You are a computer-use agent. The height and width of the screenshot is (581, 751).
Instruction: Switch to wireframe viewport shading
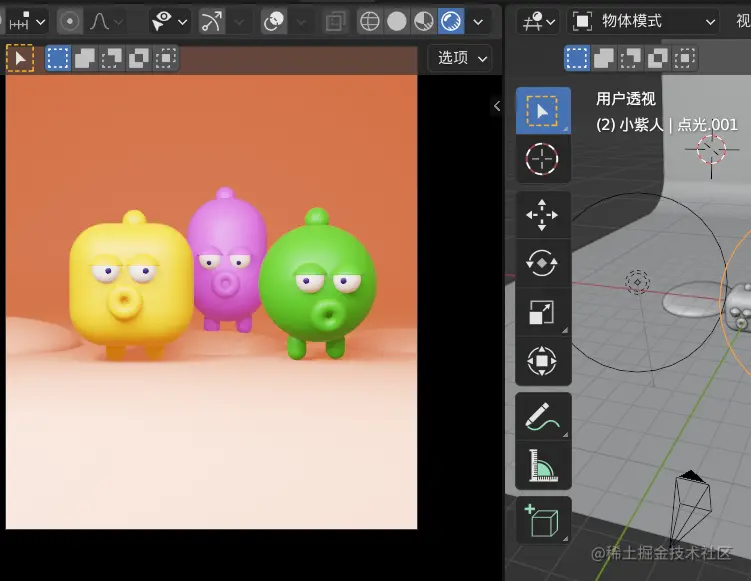[x=370, y=20]
